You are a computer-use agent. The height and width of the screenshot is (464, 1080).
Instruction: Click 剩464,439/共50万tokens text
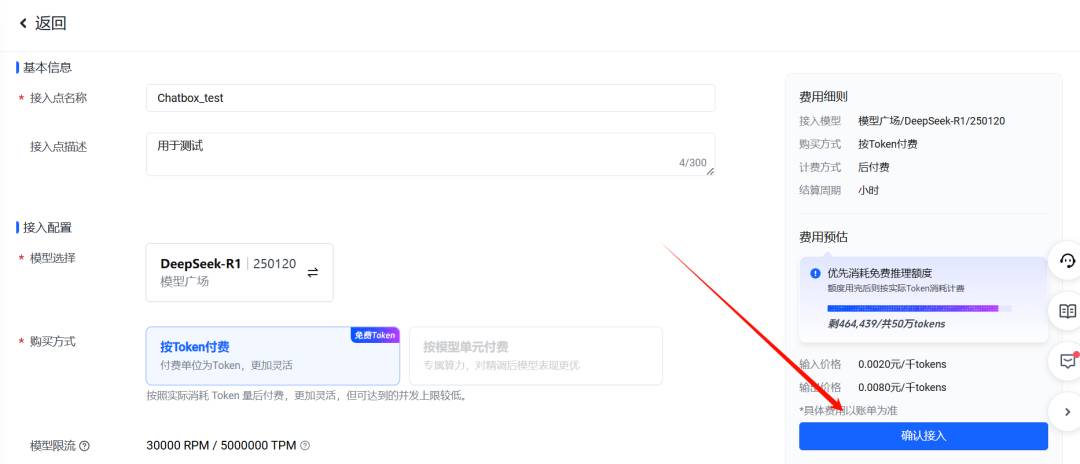pos(886,324)
